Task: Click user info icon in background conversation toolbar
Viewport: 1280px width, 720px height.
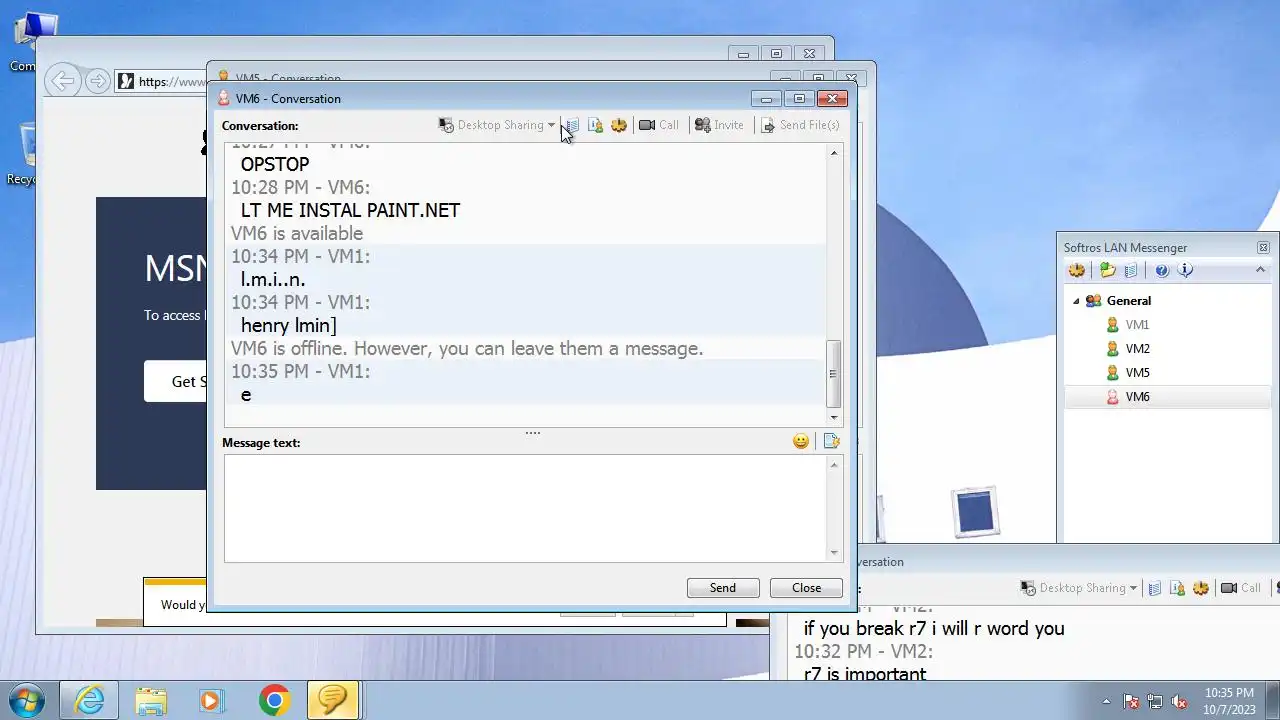Action: [x=1177, y=588]
